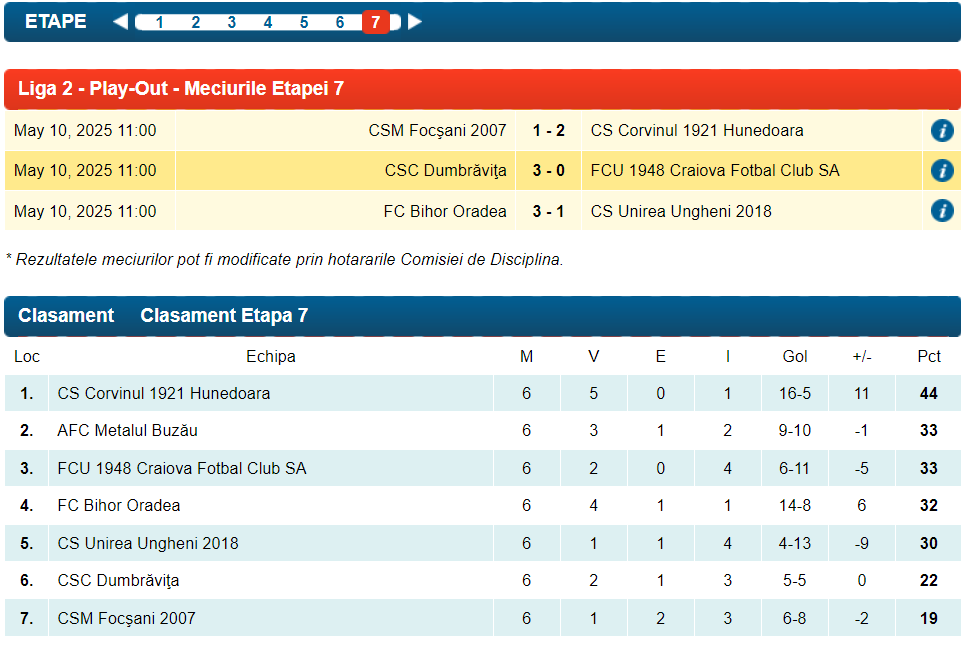Click CSM Focșani 2007 in standings table
961x648 pixels.
click(x=126, y=619)
